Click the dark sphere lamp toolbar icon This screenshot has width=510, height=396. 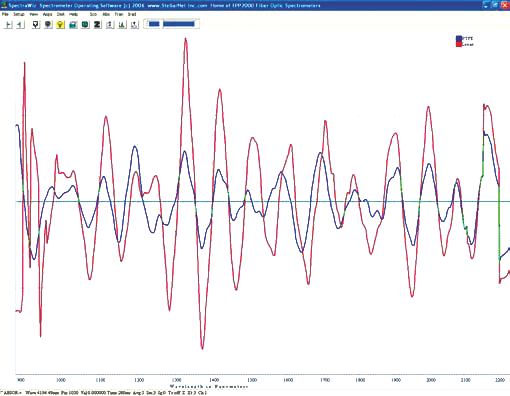tap(48, 24)
